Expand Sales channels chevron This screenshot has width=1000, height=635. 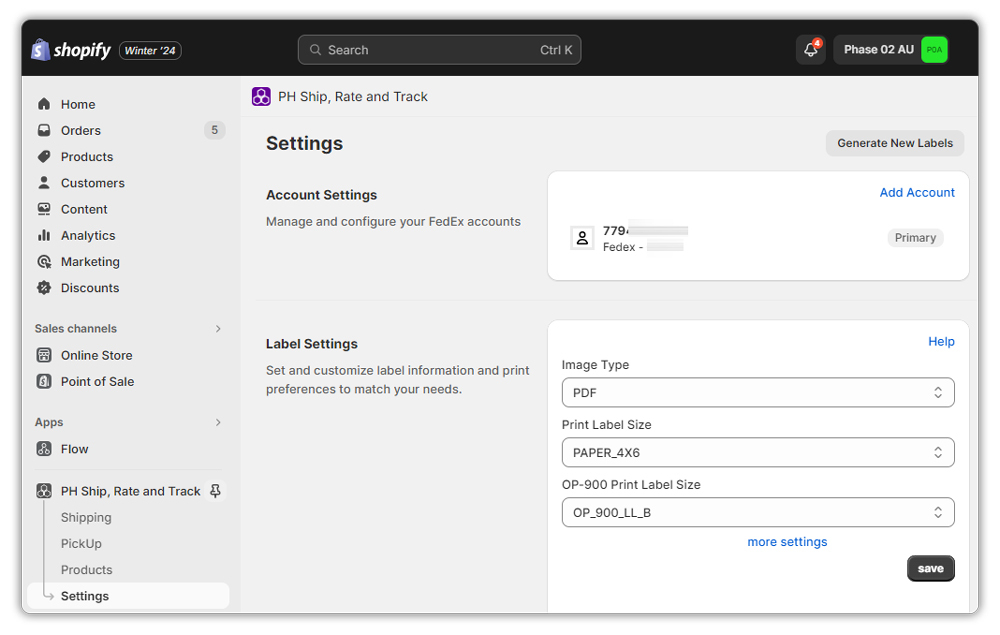point(218,328)
